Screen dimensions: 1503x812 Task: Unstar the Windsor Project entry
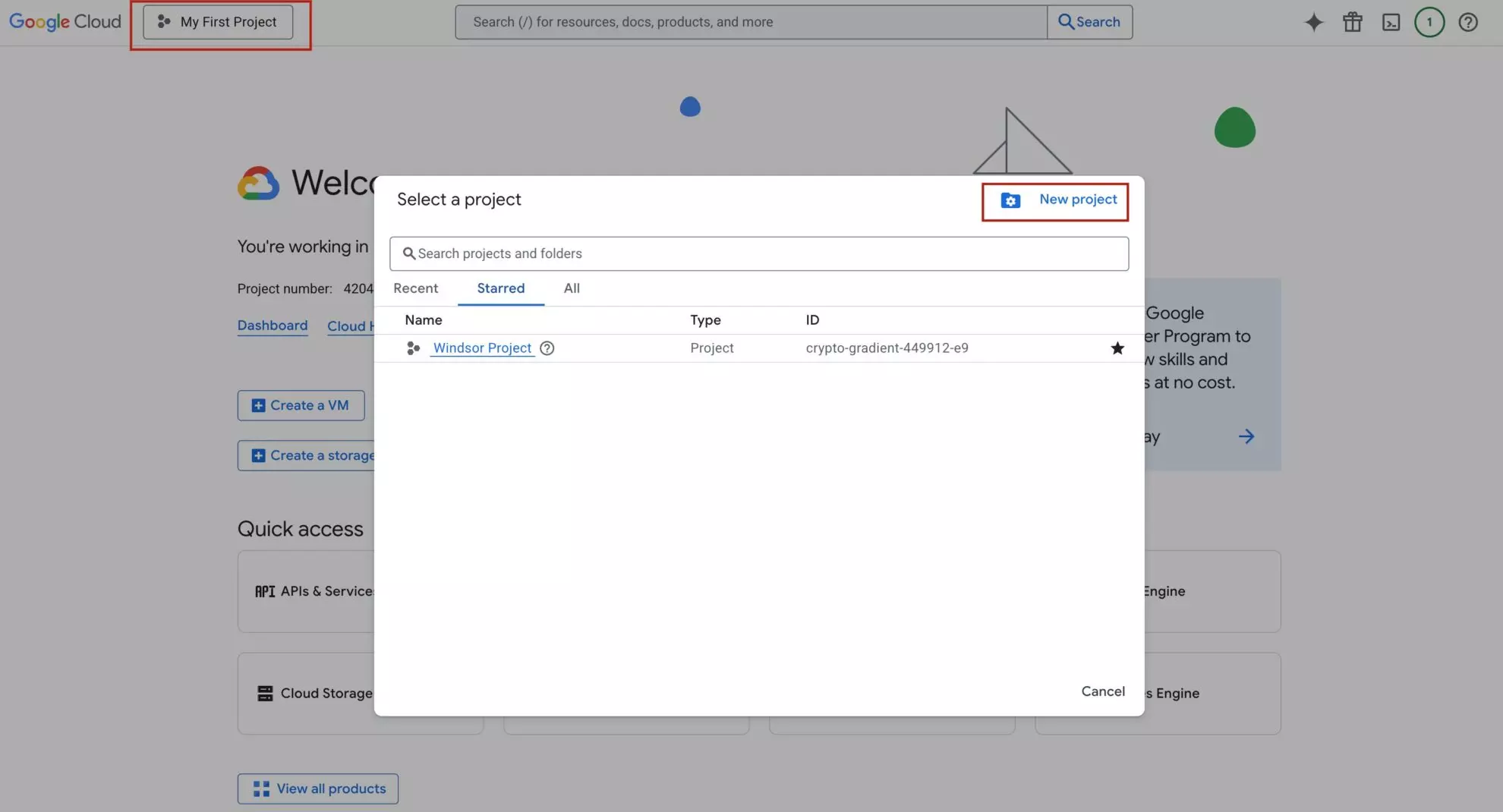[x=1117, y=348]
